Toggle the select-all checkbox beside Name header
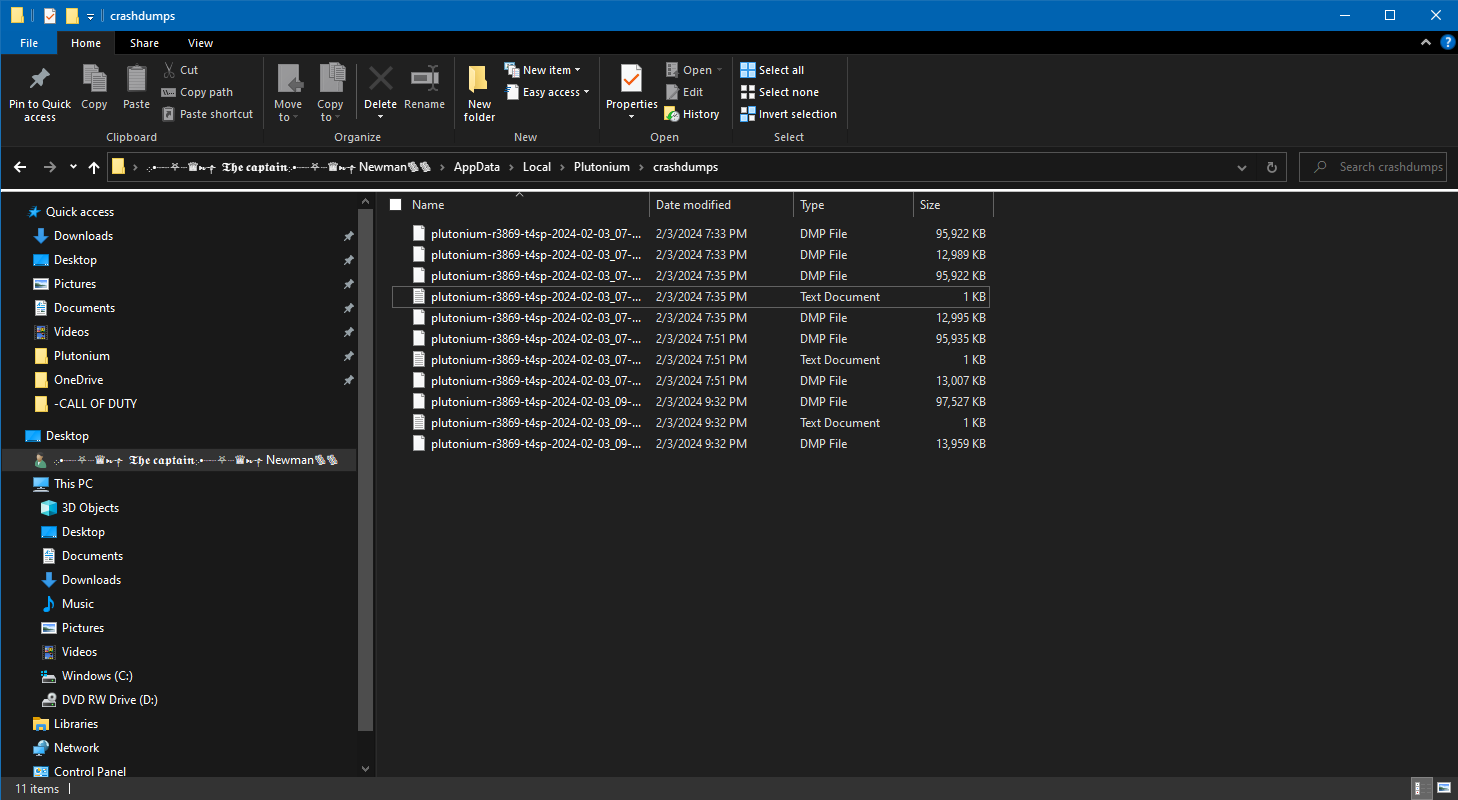This screenshot has width=1458, height=800. pyautogui.click(x=395, y=205)
